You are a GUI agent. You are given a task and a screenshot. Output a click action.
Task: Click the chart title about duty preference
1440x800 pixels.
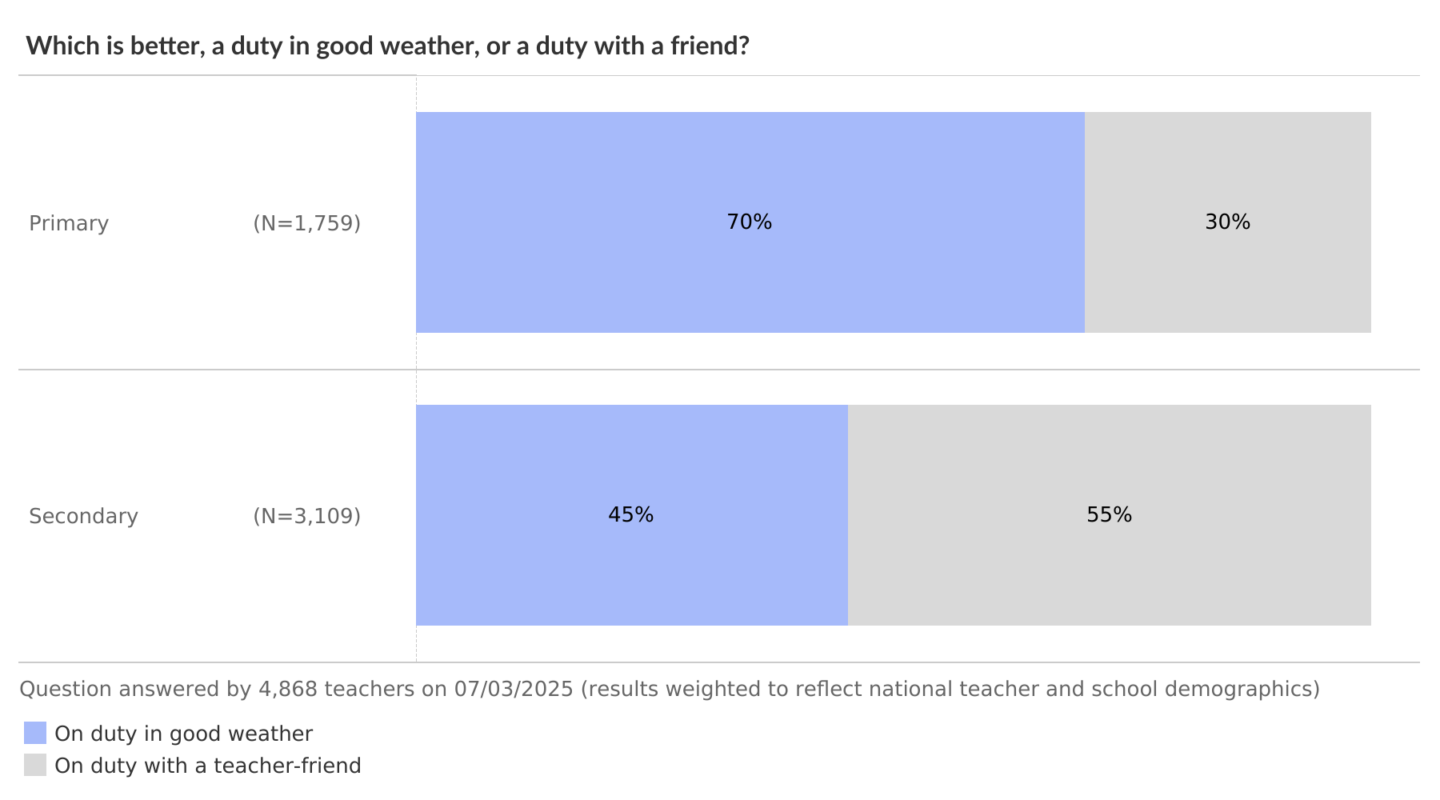click(387, 46)
